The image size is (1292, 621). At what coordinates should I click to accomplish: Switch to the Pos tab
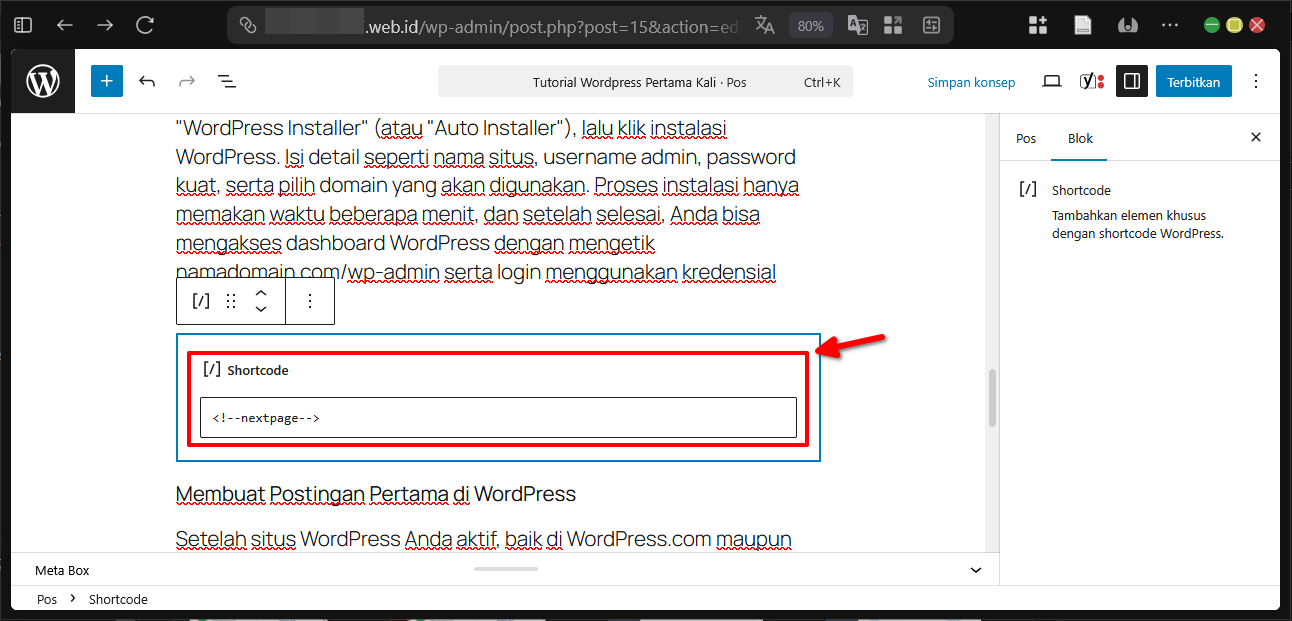(1026, 138)
